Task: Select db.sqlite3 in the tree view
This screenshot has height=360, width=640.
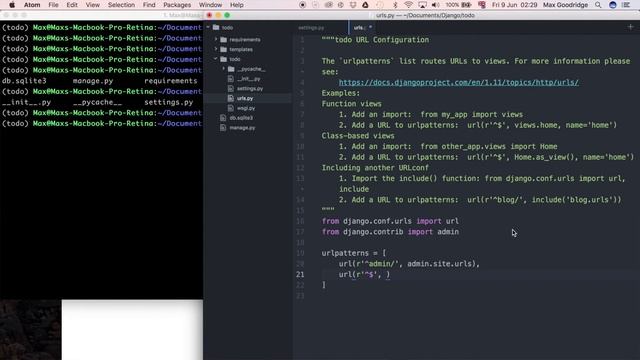Action: tap(241, 118)
